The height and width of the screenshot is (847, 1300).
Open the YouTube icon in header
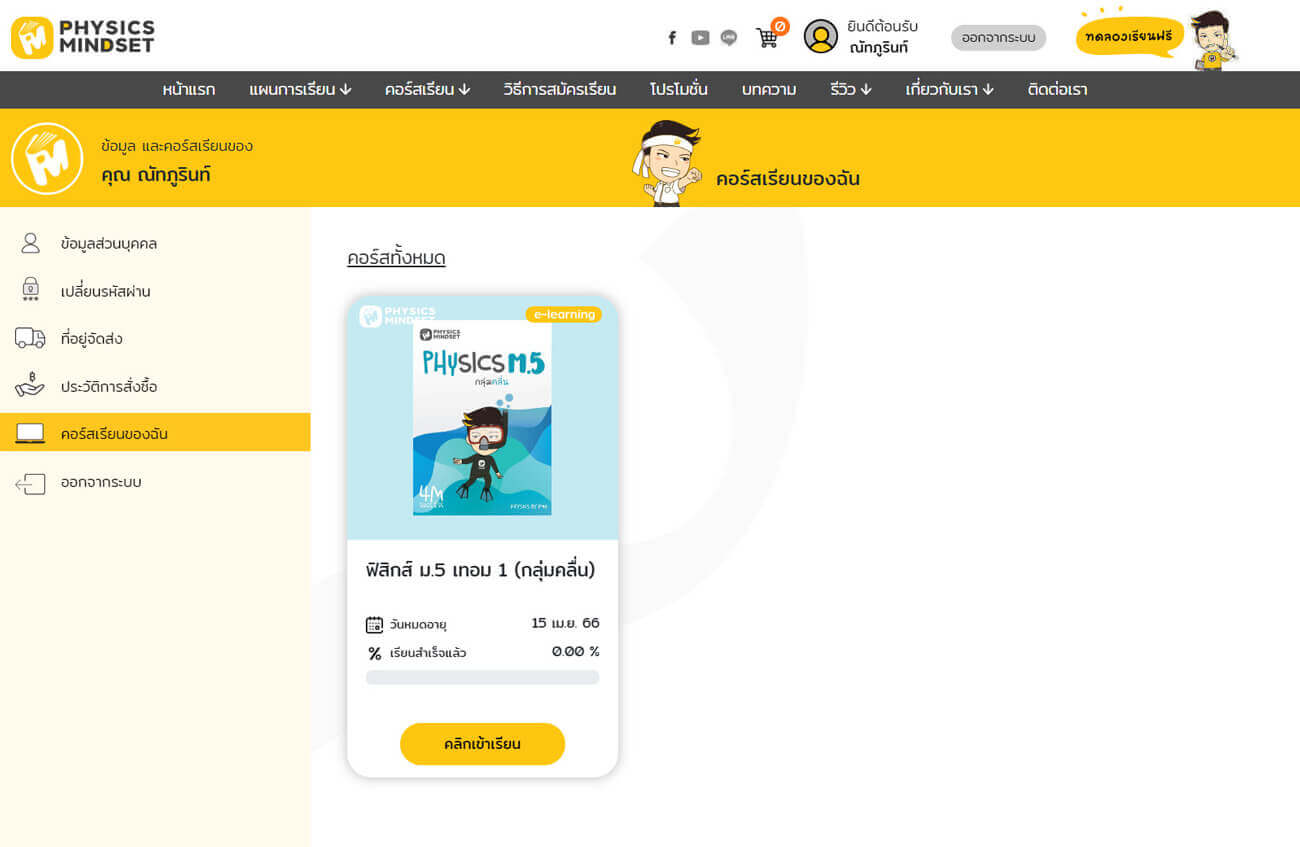tap(700, 38)
